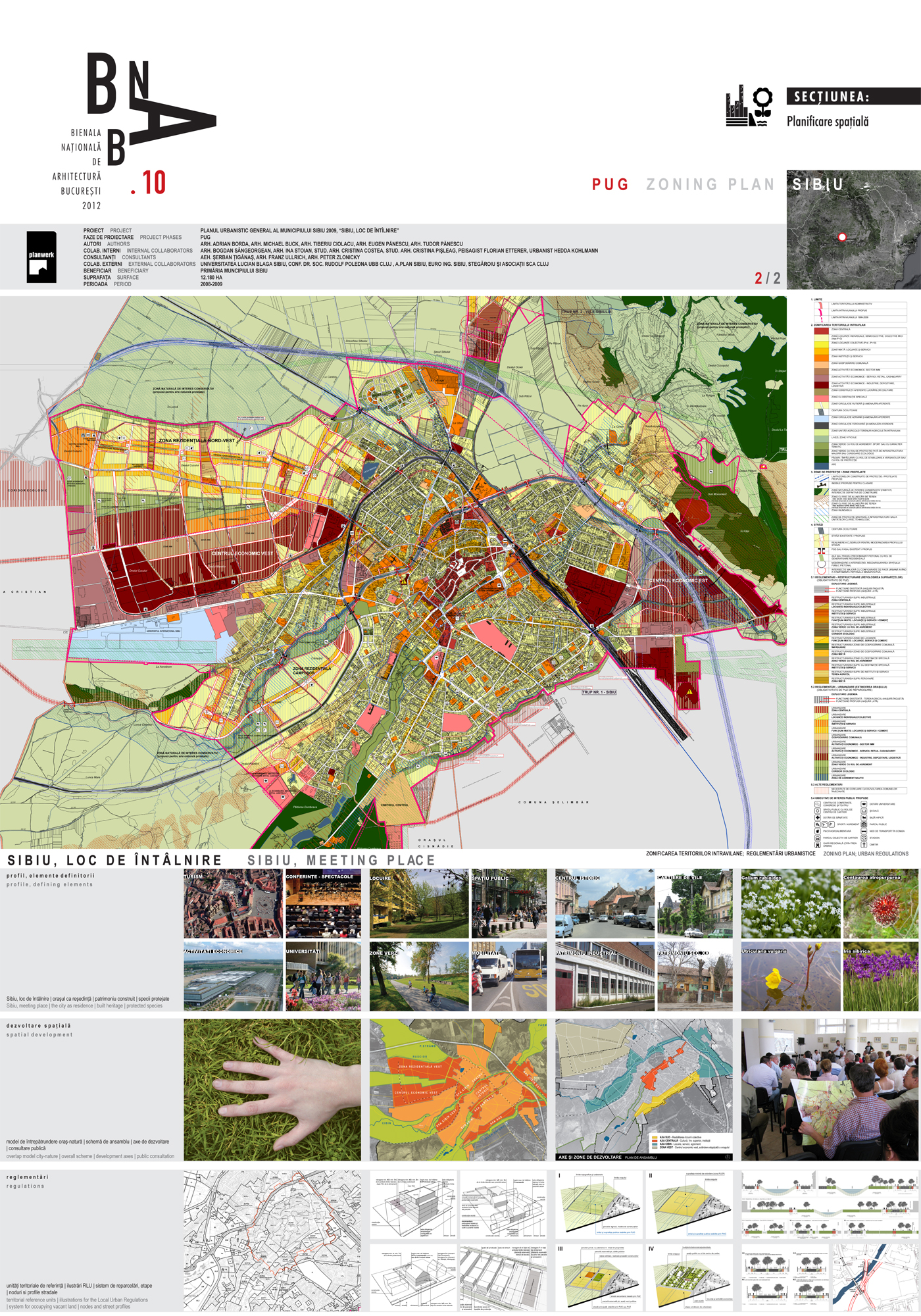The height and width of the screenshot is (1316, 921).
Task: Open the public consultation meeting photo
Action: tap(830, 1090)
